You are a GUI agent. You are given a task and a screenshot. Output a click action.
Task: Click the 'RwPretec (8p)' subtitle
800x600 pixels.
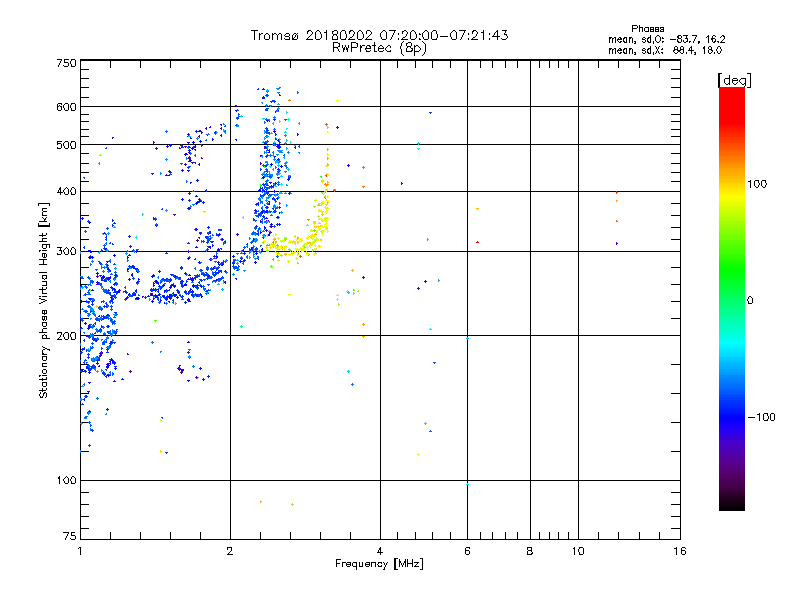[x=379, y=48]
